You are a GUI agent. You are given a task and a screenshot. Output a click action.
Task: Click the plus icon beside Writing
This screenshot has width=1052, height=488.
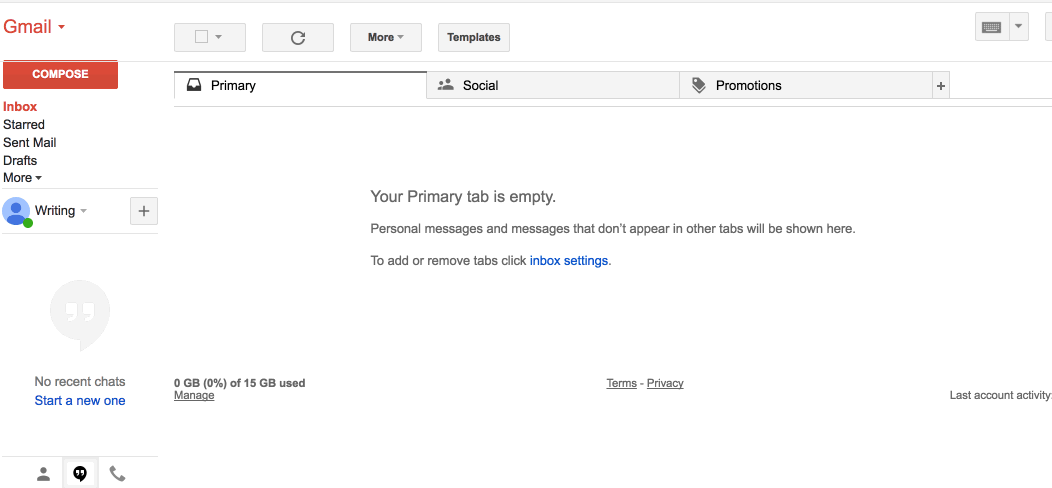pyautogui.click(x=144, y=211)
